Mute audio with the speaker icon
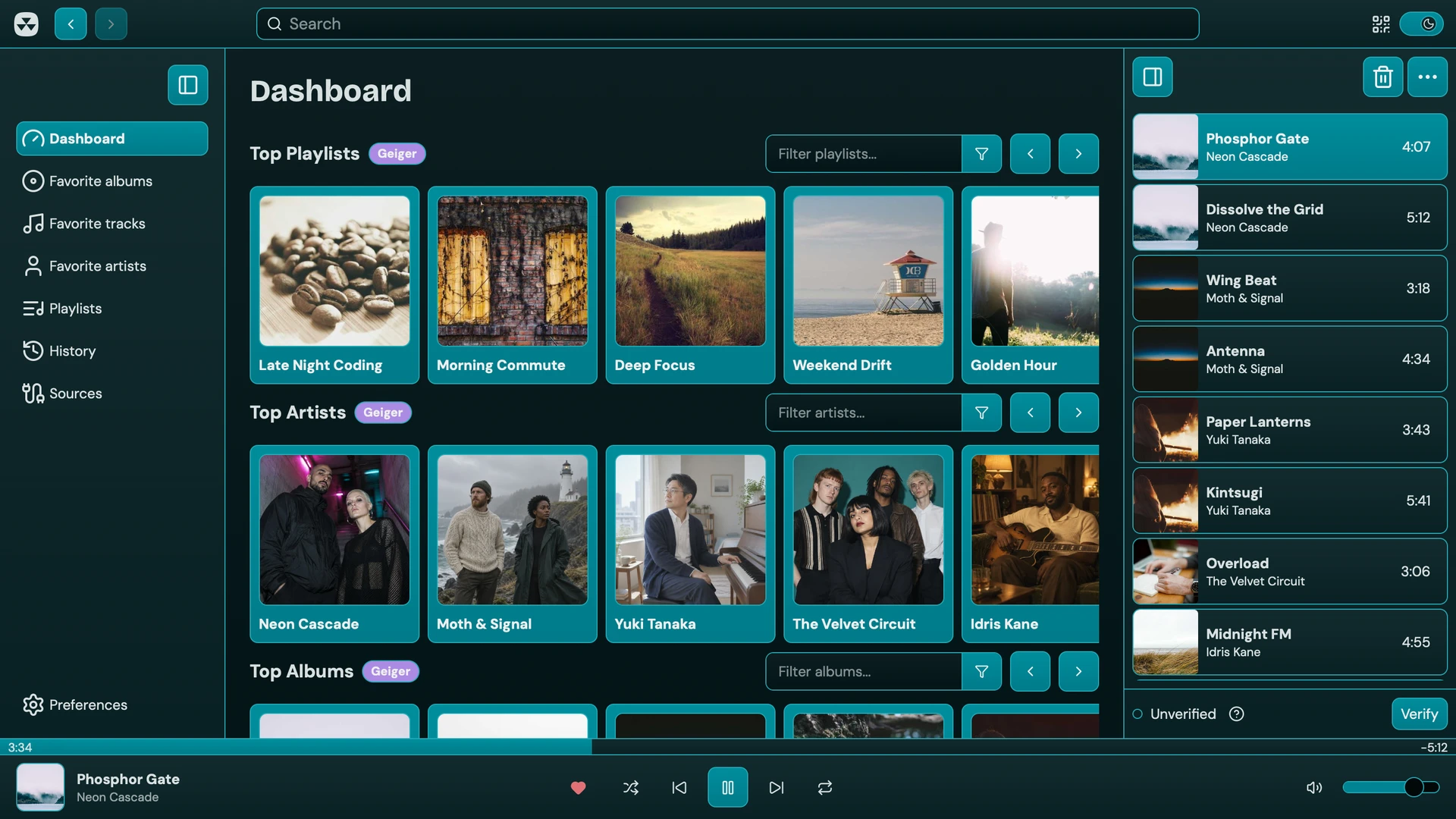1456x819 pixels. click(1314, 787)
